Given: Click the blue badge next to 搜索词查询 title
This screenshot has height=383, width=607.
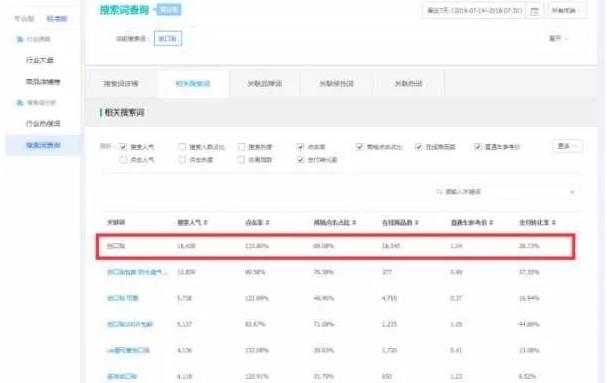Looking at the screenshot, I should 169,10.
